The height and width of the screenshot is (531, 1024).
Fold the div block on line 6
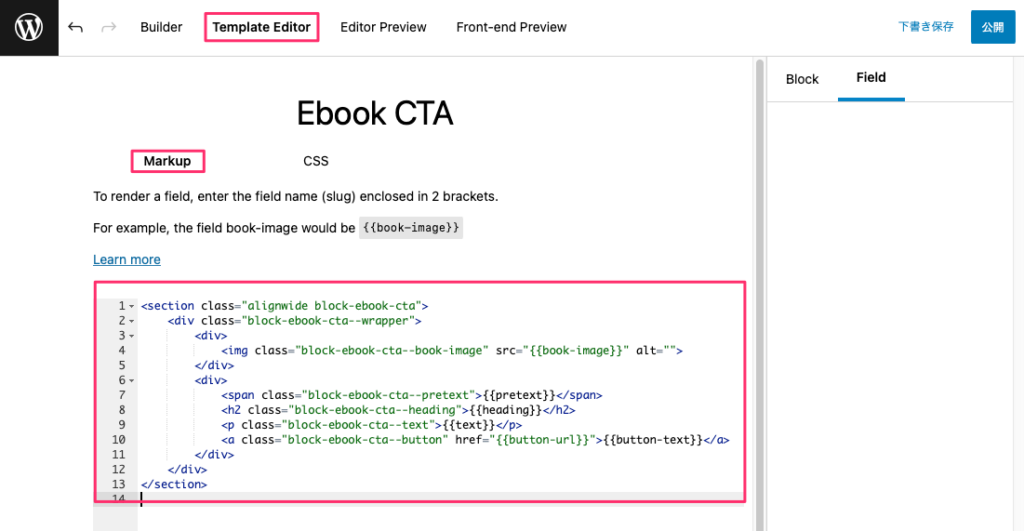(132, 381)
